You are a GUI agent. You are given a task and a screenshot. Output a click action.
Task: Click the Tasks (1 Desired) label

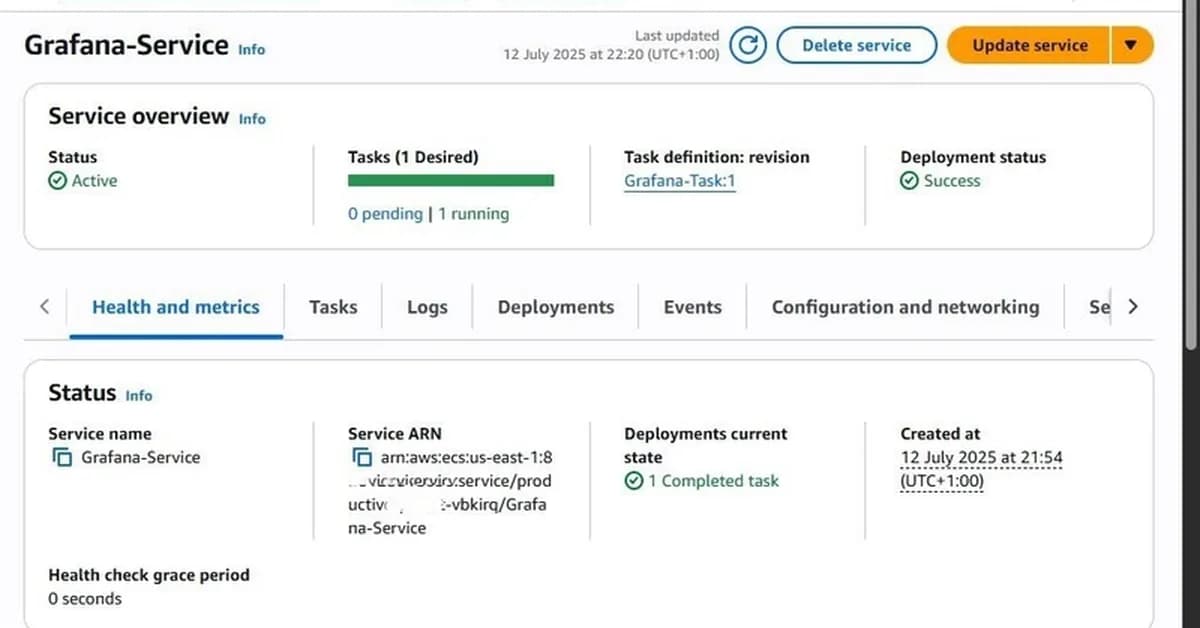413,157
